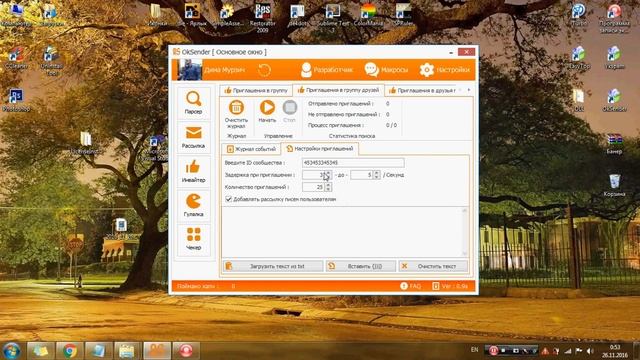Click the refresh arrow in orange header
The width and height of the screenshot is (640, 360).
pyautogui.click(x=264, y=70)
